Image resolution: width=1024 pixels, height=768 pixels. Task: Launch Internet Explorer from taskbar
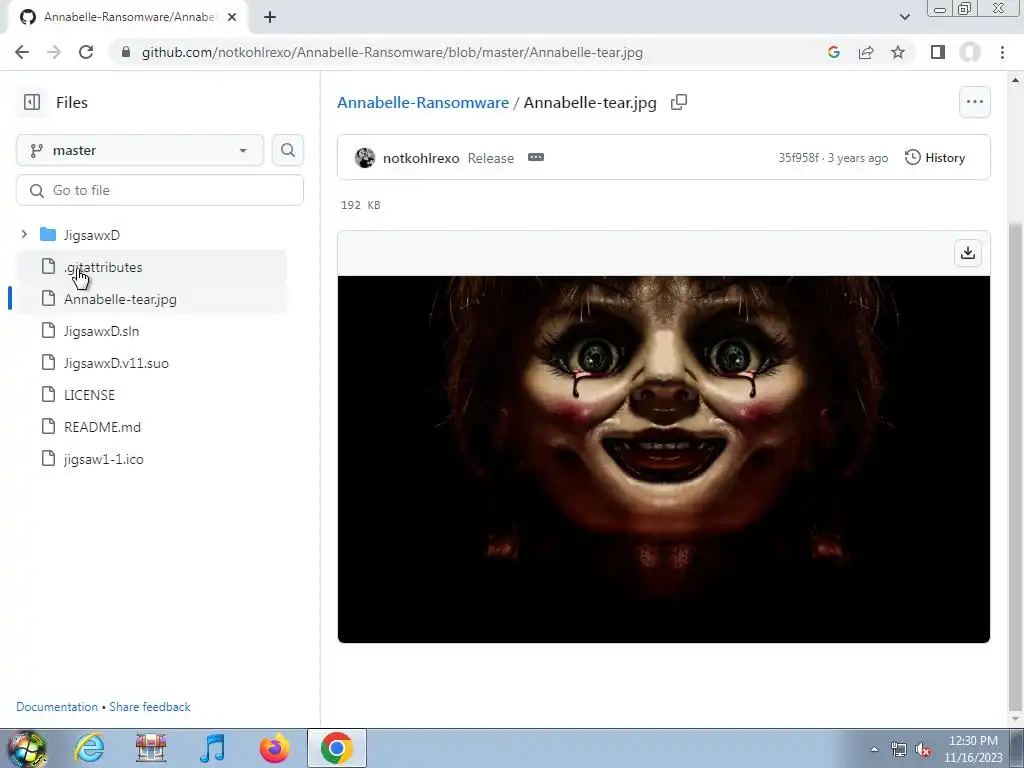89,748
